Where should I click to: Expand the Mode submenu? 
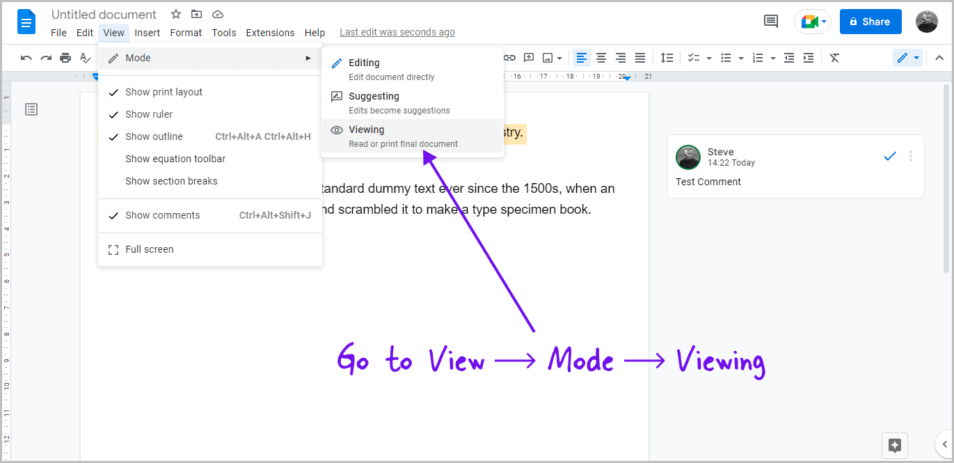coord(210,58)
